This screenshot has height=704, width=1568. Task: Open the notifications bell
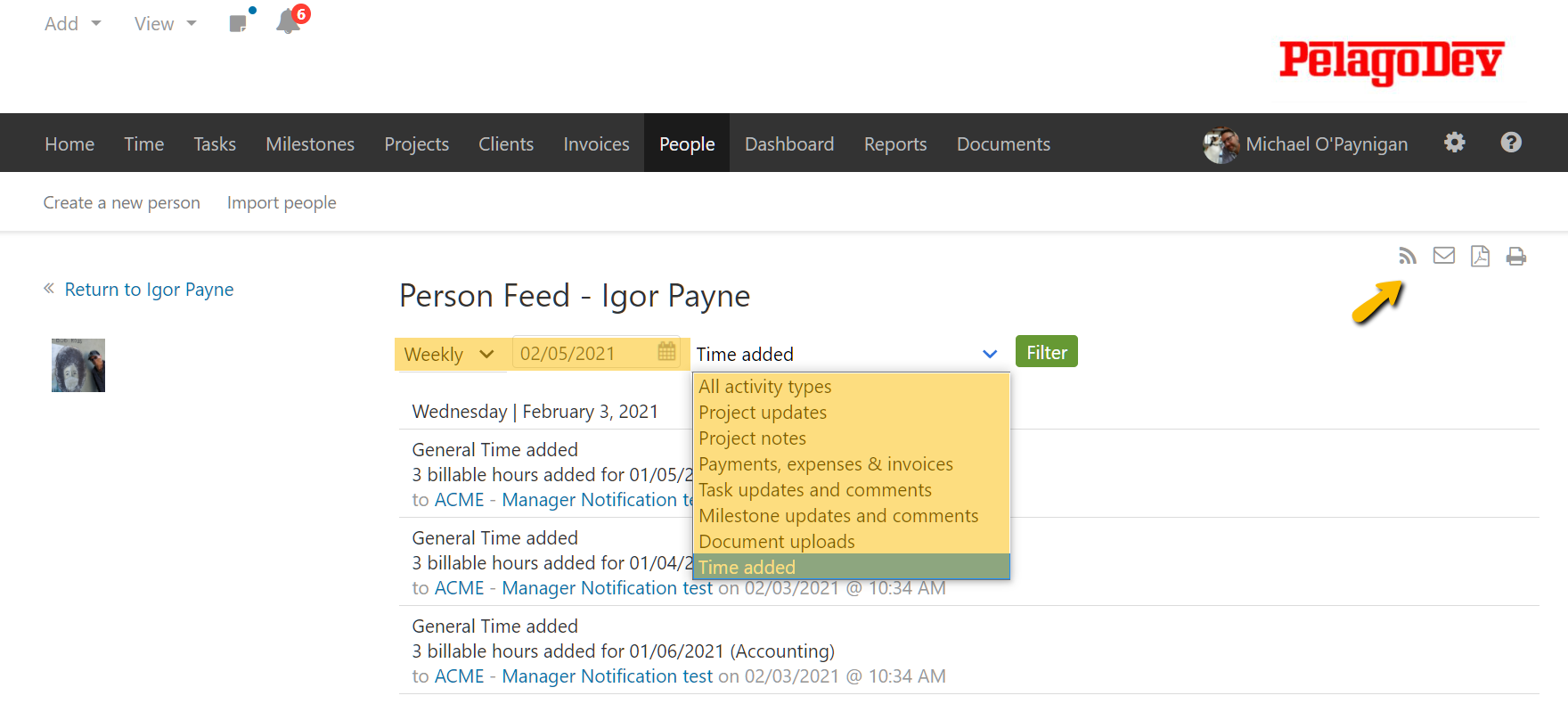coord(288,21)
